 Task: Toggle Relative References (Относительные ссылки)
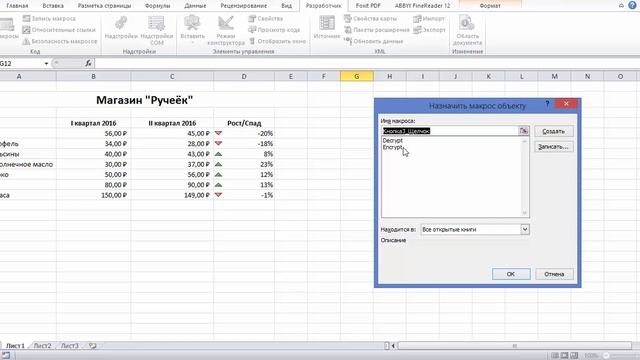pos(59,30)
